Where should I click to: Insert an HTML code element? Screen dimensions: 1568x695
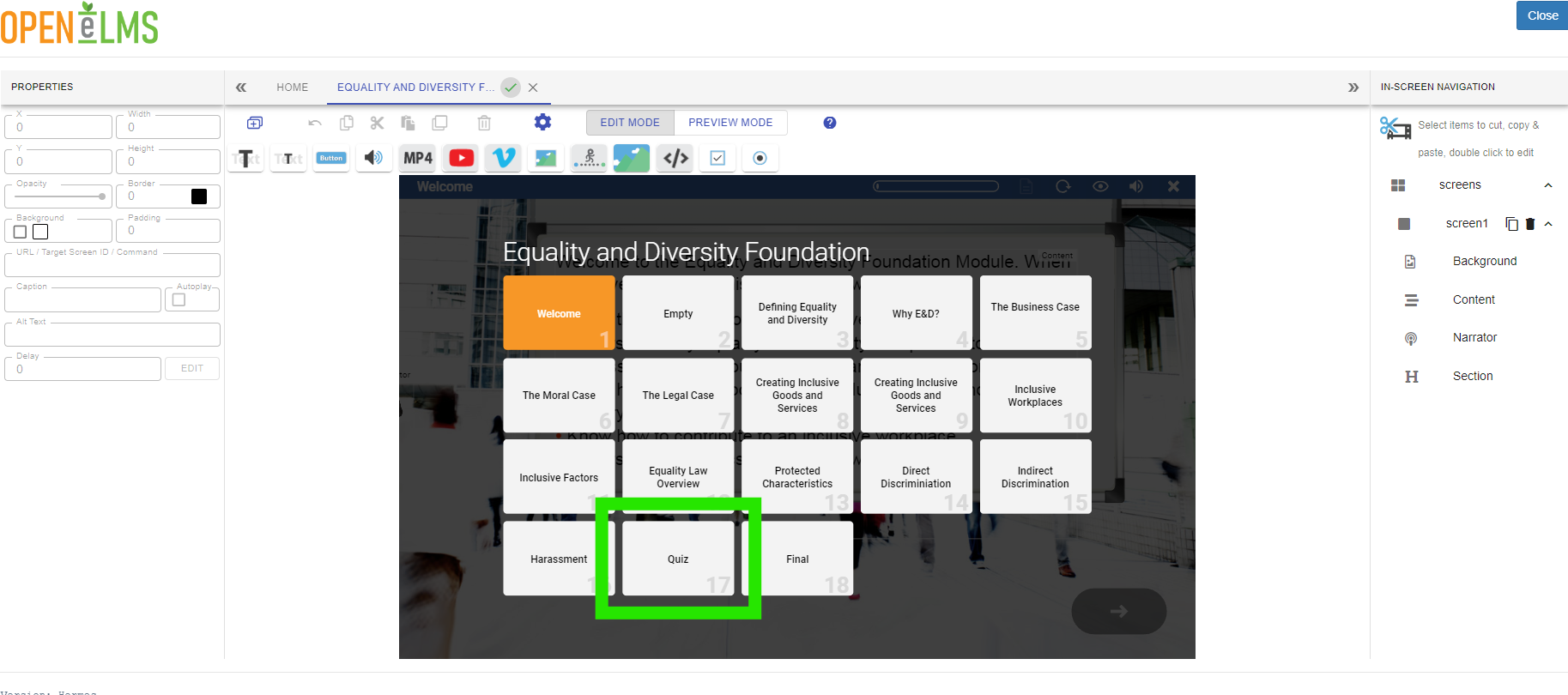[675, 158]
